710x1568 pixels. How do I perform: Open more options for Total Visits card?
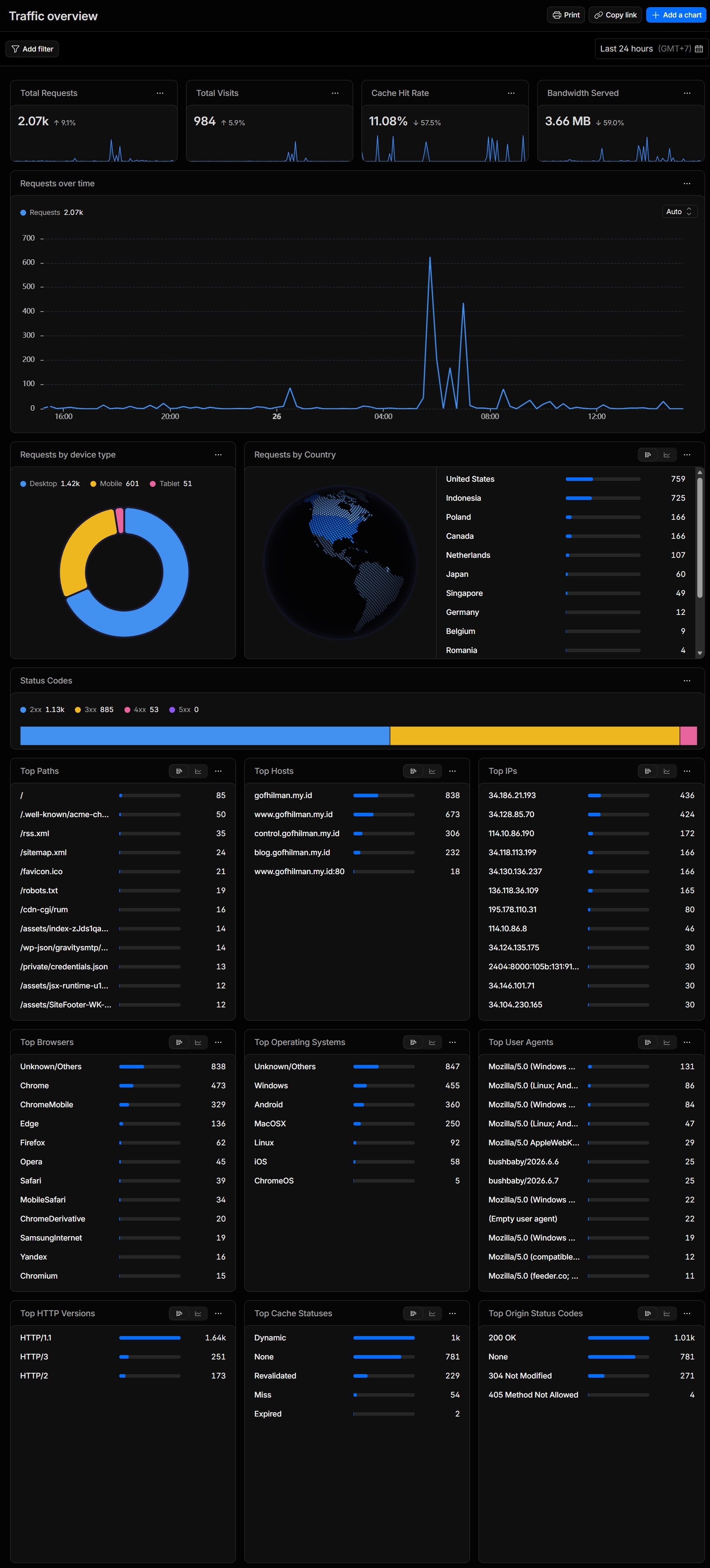(x=335, y=93)
